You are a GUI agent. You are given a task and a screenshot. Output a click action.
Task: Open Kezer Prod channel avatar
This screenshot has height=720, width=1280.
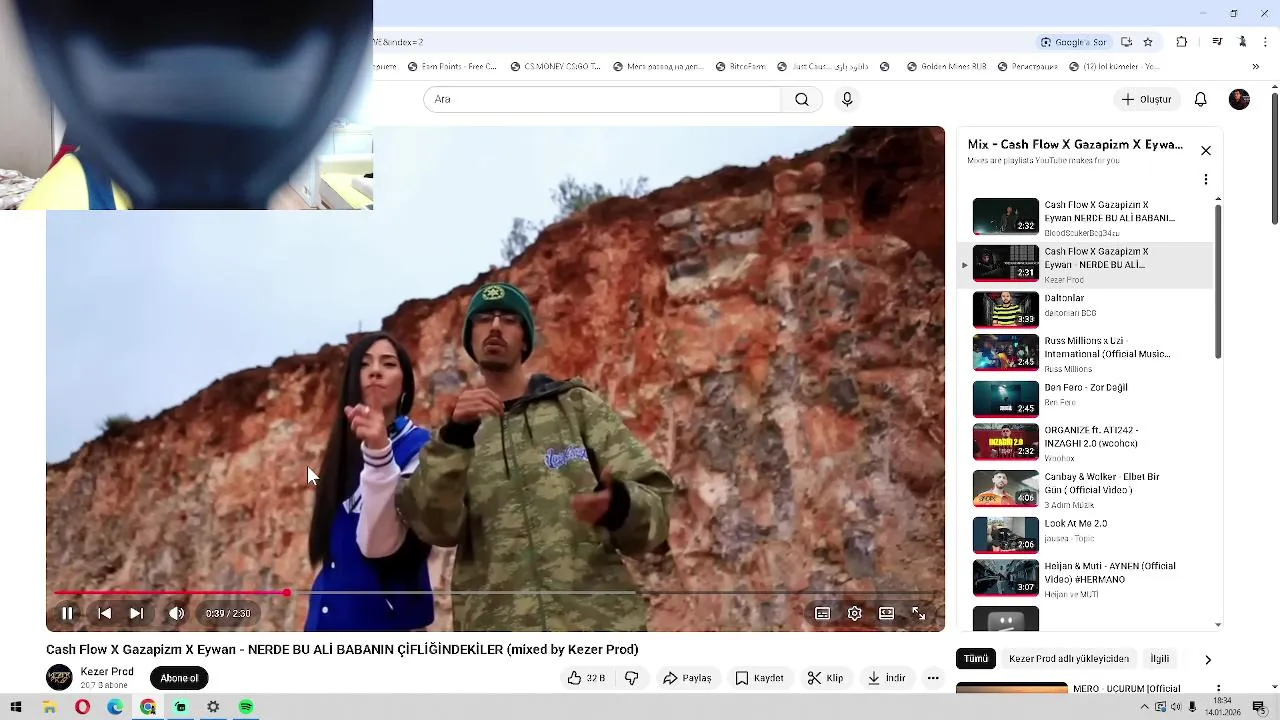(x=60, y=677)
